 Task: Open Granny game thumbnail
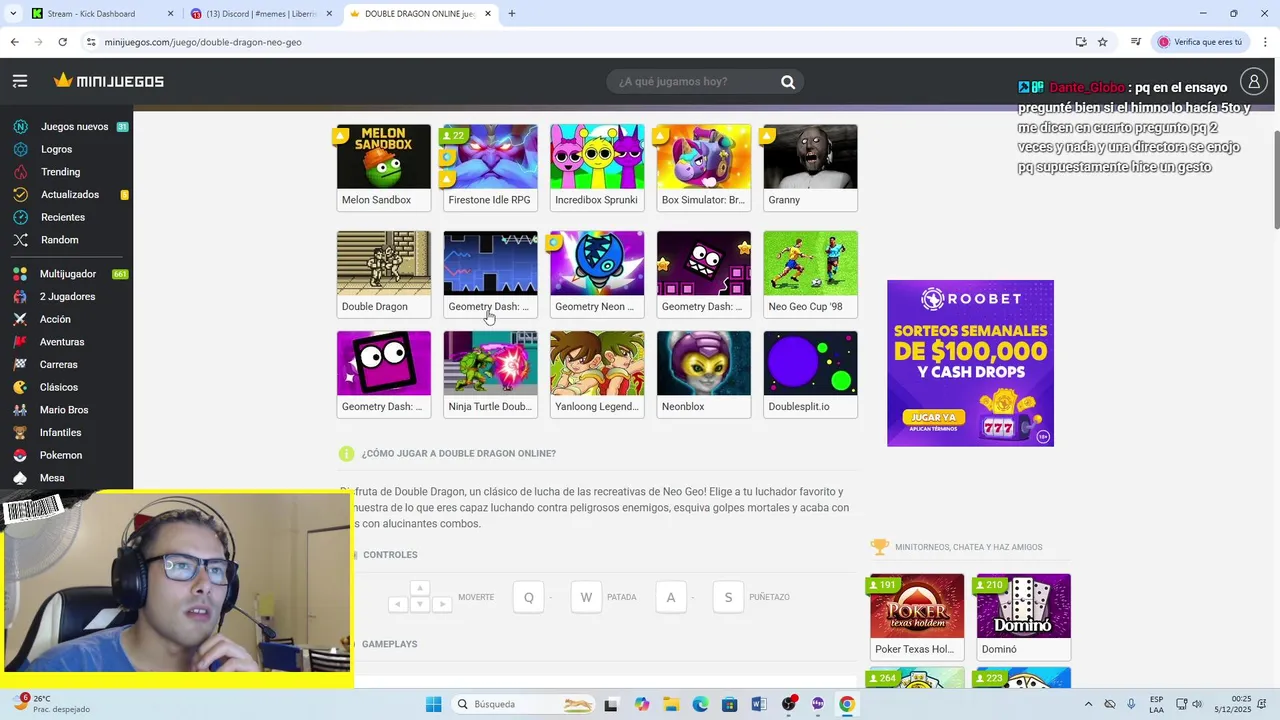point(810,157)
